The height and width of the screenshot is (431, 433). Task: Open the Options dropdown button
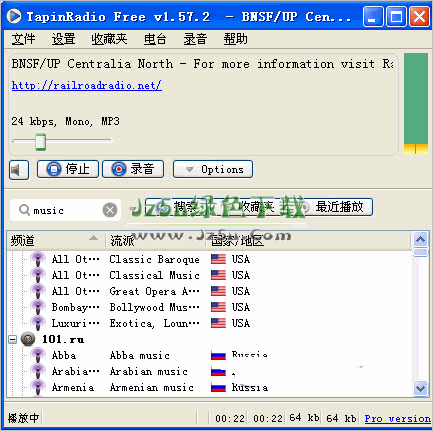click(213, 169)
